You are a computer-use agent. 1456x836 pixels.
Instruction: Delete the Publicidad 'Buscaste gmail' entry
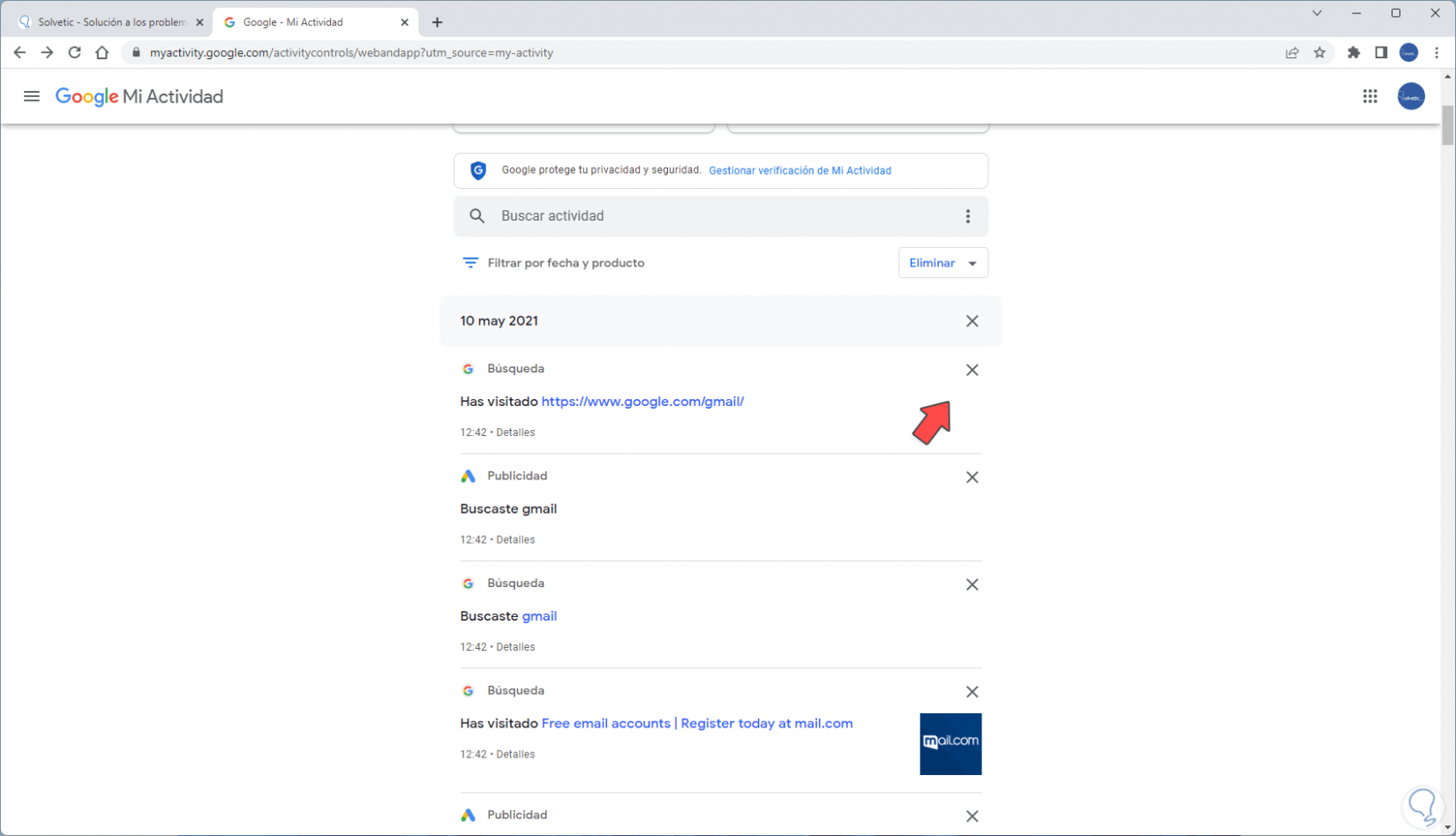pyautogui.click(x=972, y=478)
